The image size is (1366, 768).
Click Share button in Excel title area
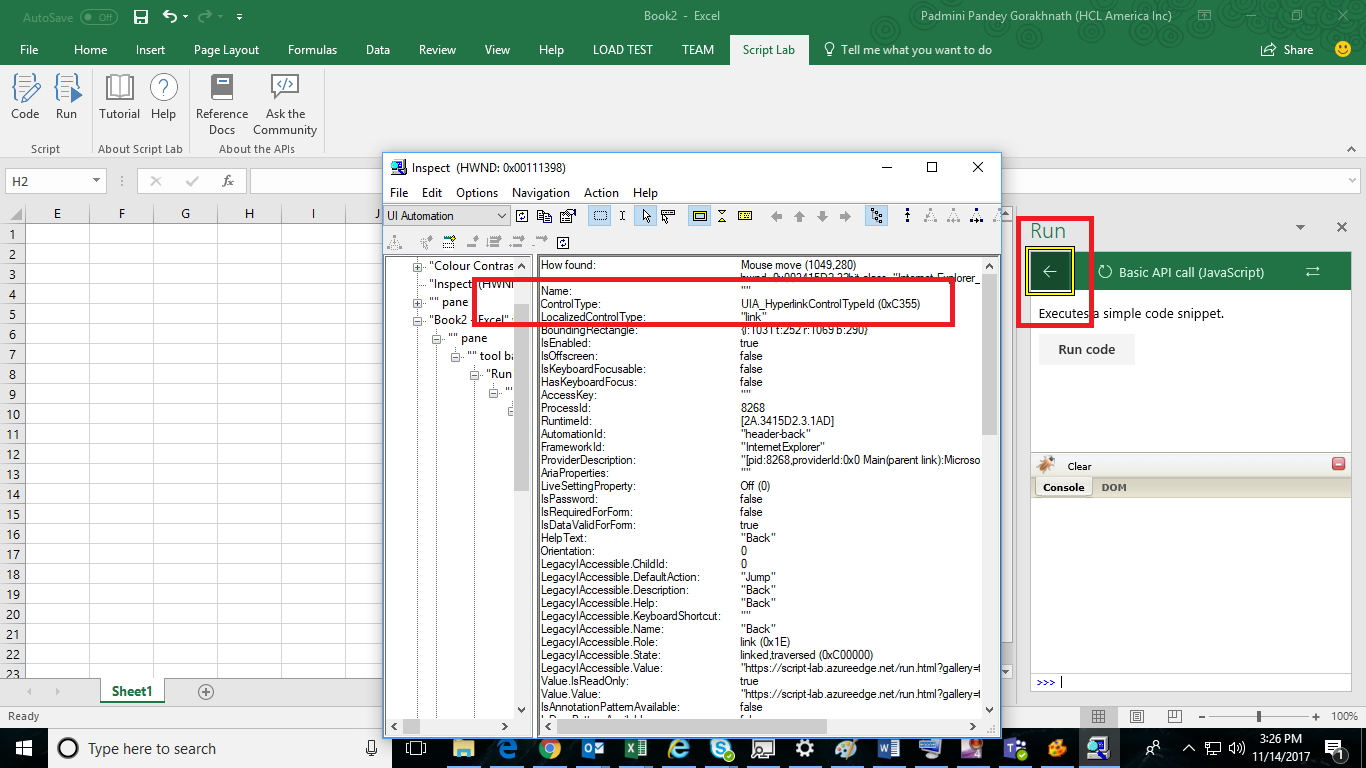(x=1287, y=49)
